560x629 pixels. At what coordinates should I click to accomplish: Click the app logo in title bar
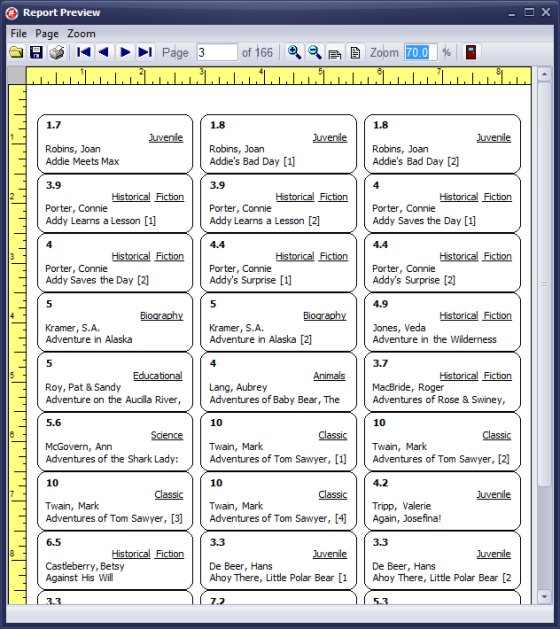pos(12,13)
